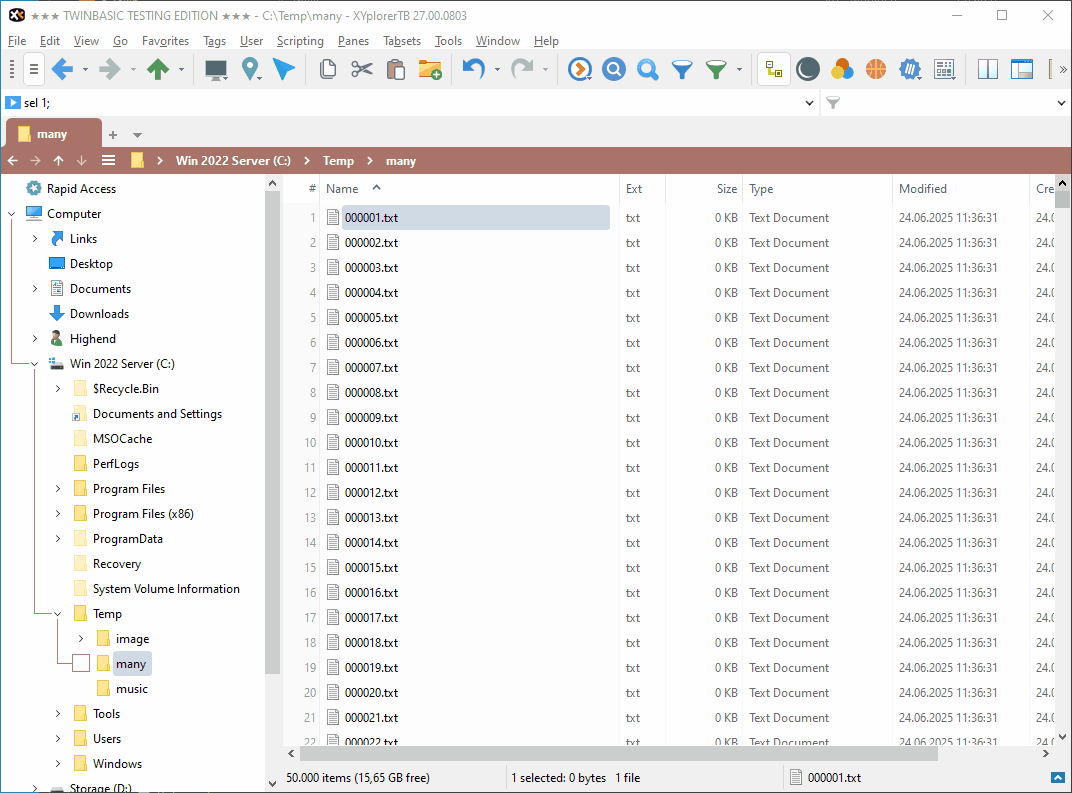Toggle dark mode with moon icon

coord(808,69)
